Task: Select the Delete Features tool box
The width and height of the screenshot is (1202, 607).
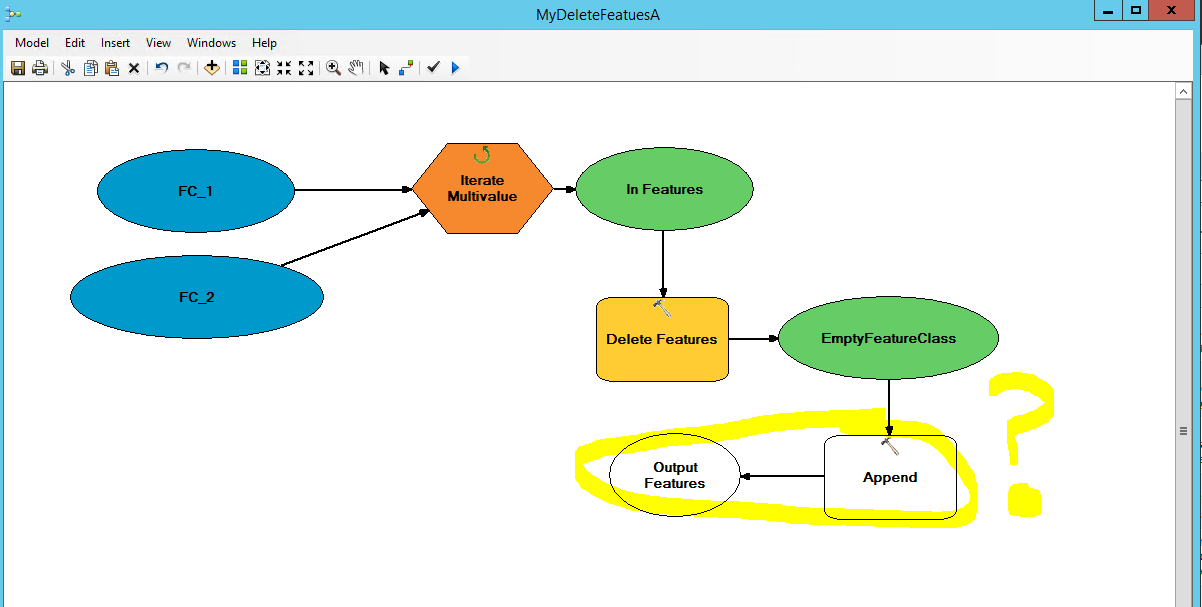Action: (662, 339)
